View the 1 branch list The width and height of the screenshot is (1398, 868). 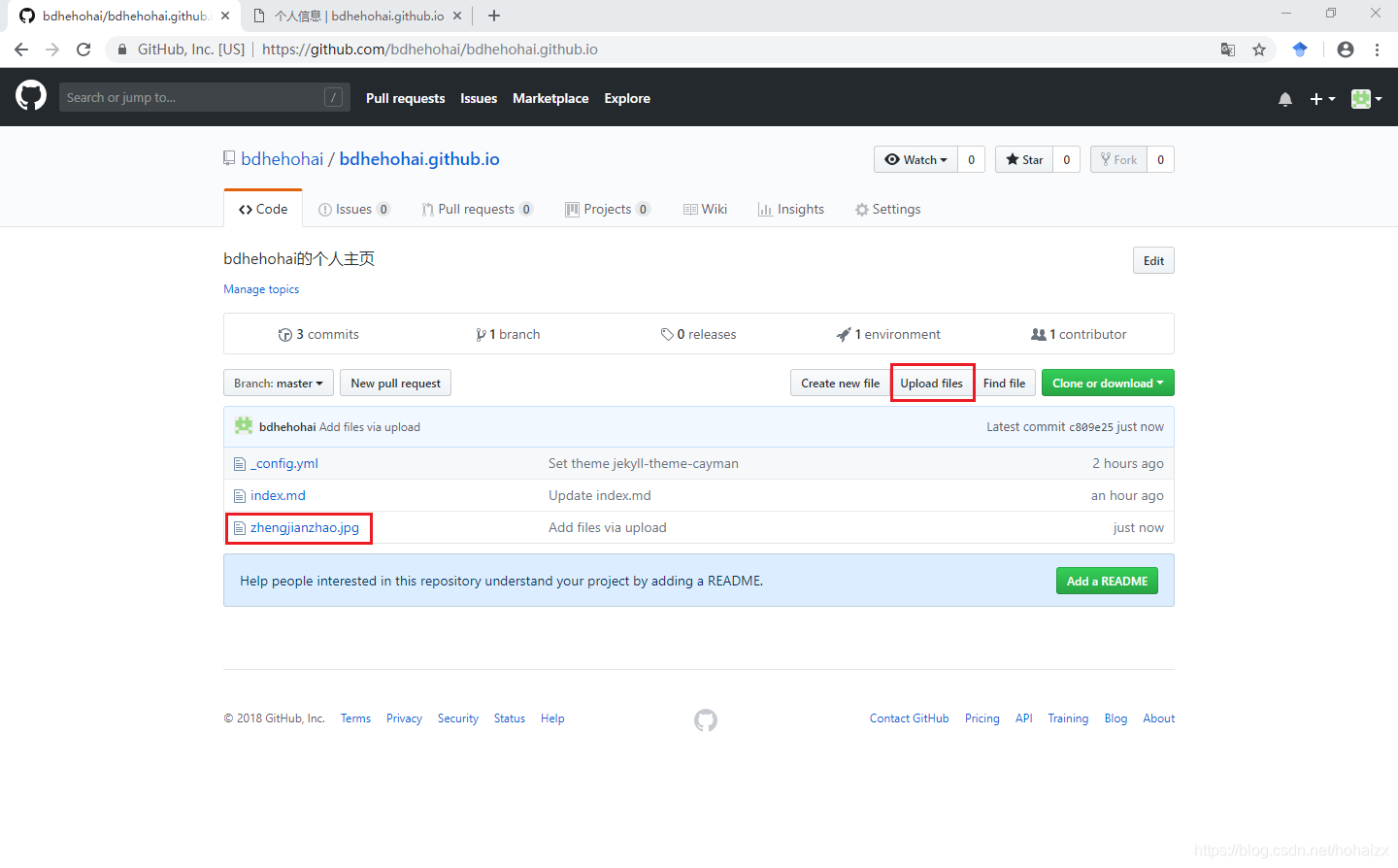coord(508,334)
